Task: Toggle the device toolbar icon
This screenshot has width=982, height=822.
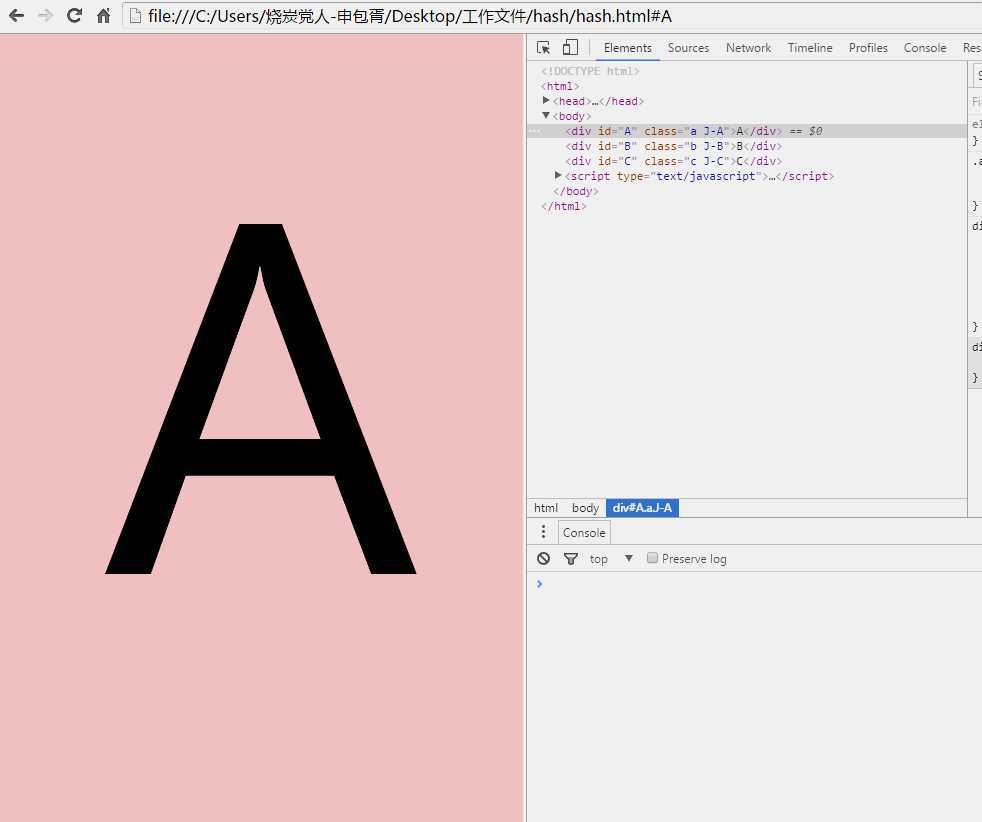Action: point(570,48)
